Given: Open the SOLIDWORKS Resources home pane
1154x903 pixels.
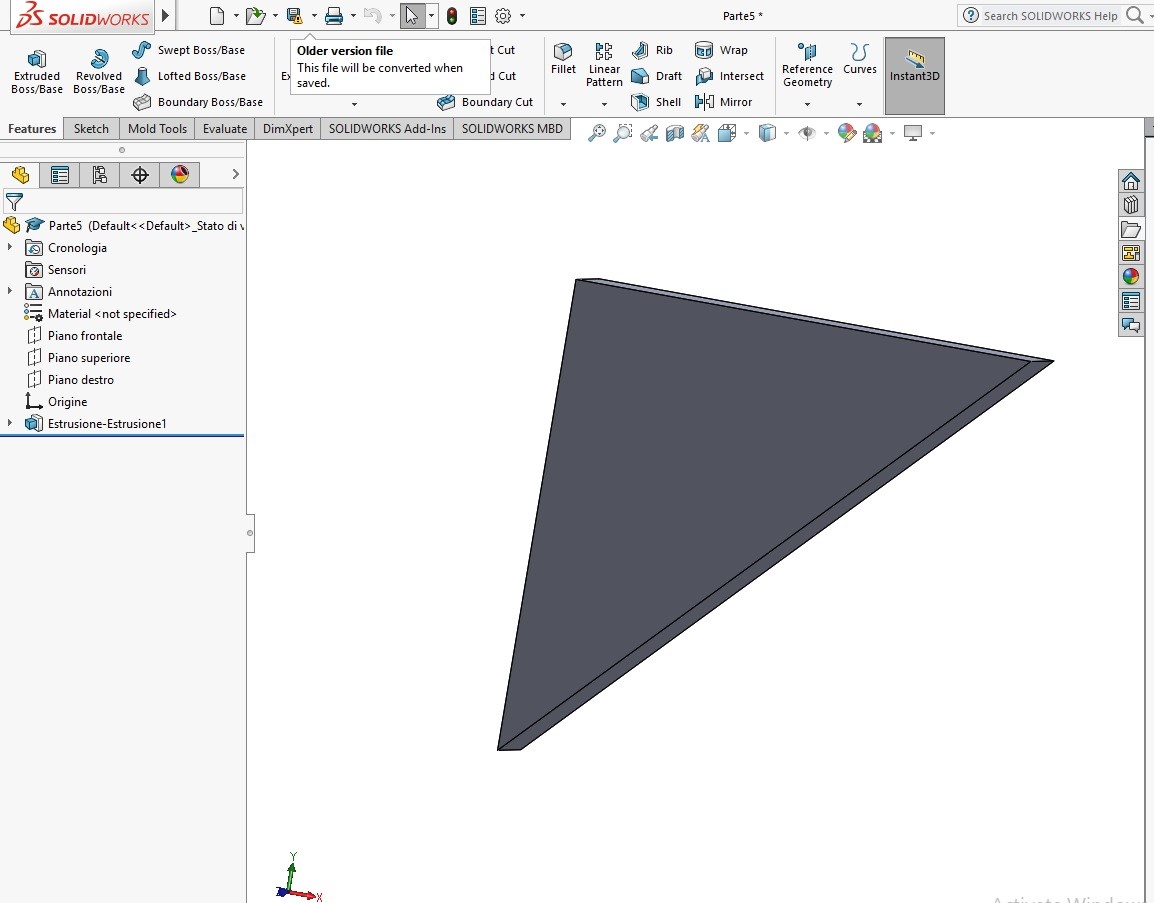Looking at the screenshot, I should 1130,180.
